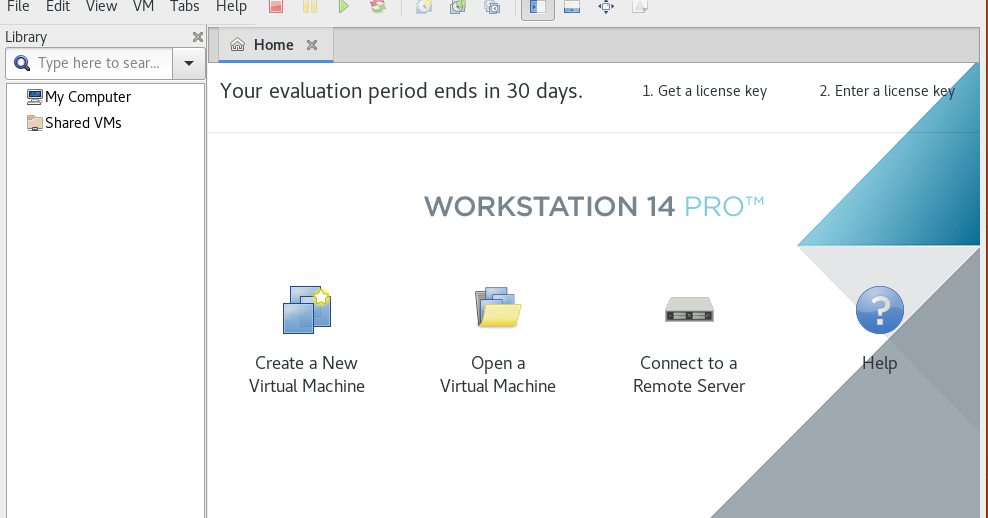Screen dimensions: 988x518
Task: Click the Connect to a Remote Server icon
Action: [x=689, y=309]
